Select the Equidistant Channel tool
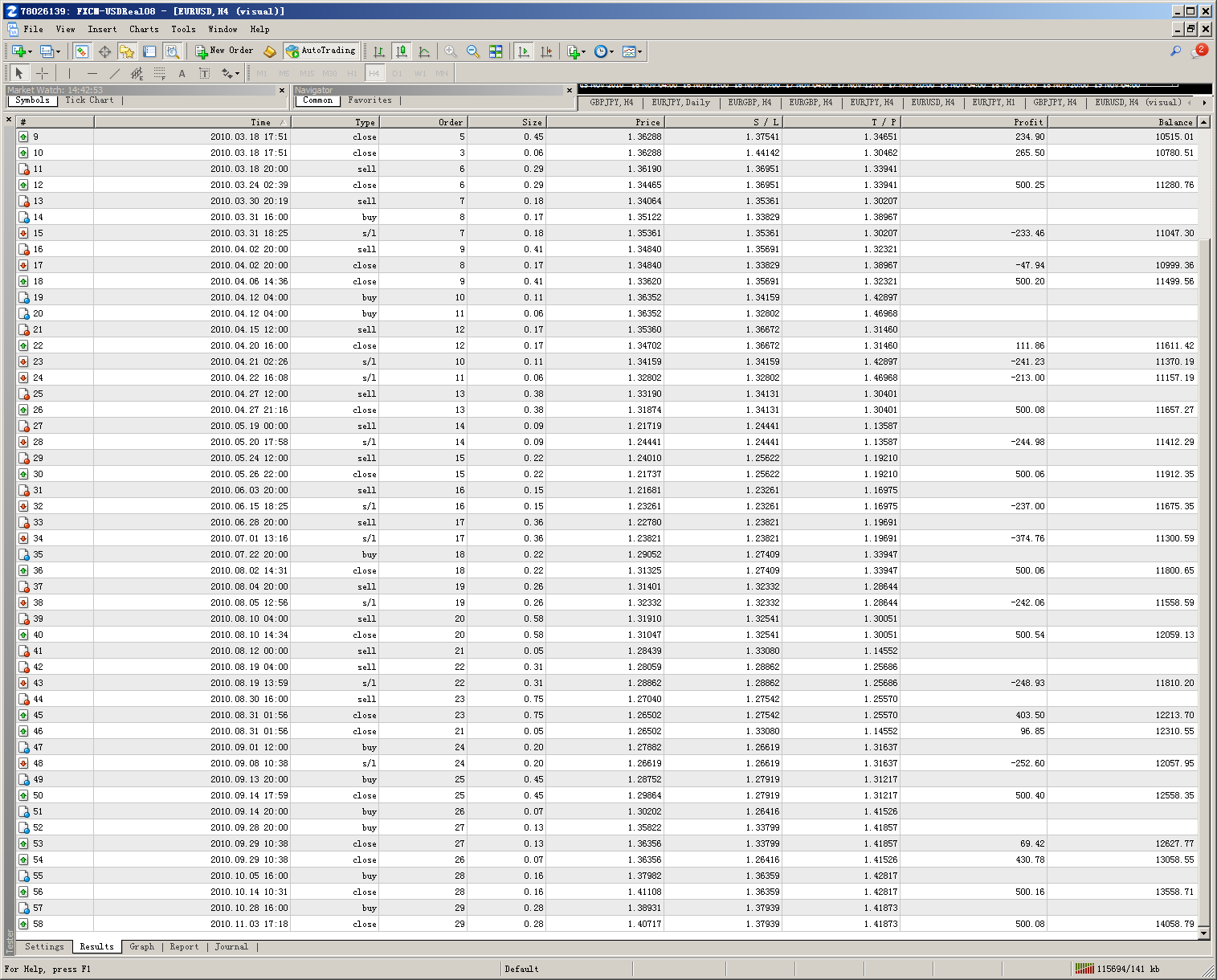This screenshot has width=1217, height=980. click(x=137, y=73)
